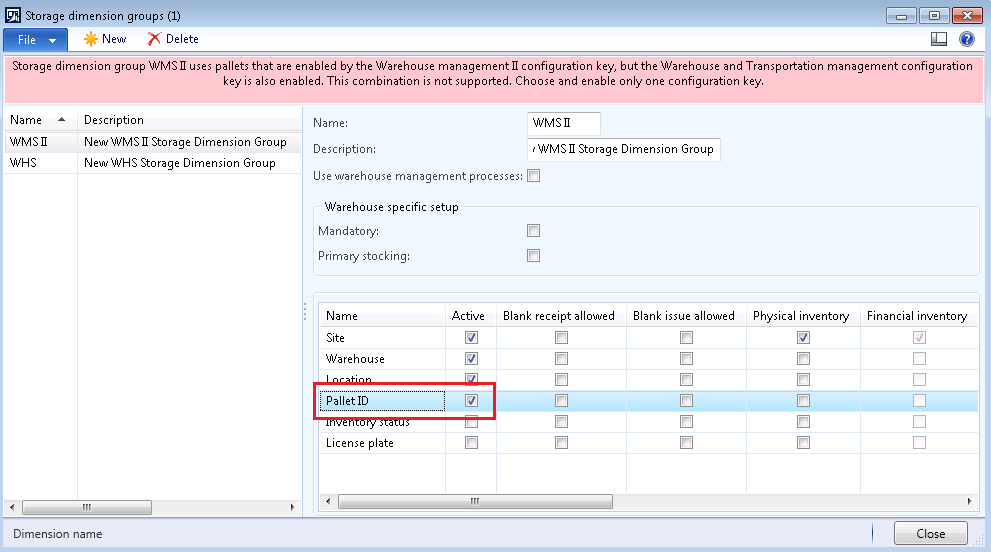Toggle the Mandatory checkbox

[x=534, y=230]
